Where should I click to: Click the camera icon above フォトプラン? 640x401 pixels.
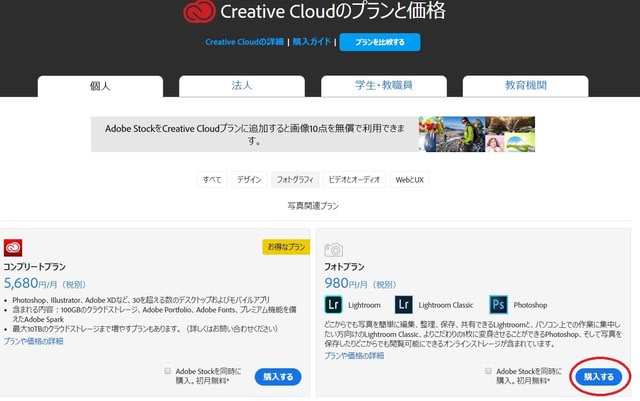(x=334, y=248)
